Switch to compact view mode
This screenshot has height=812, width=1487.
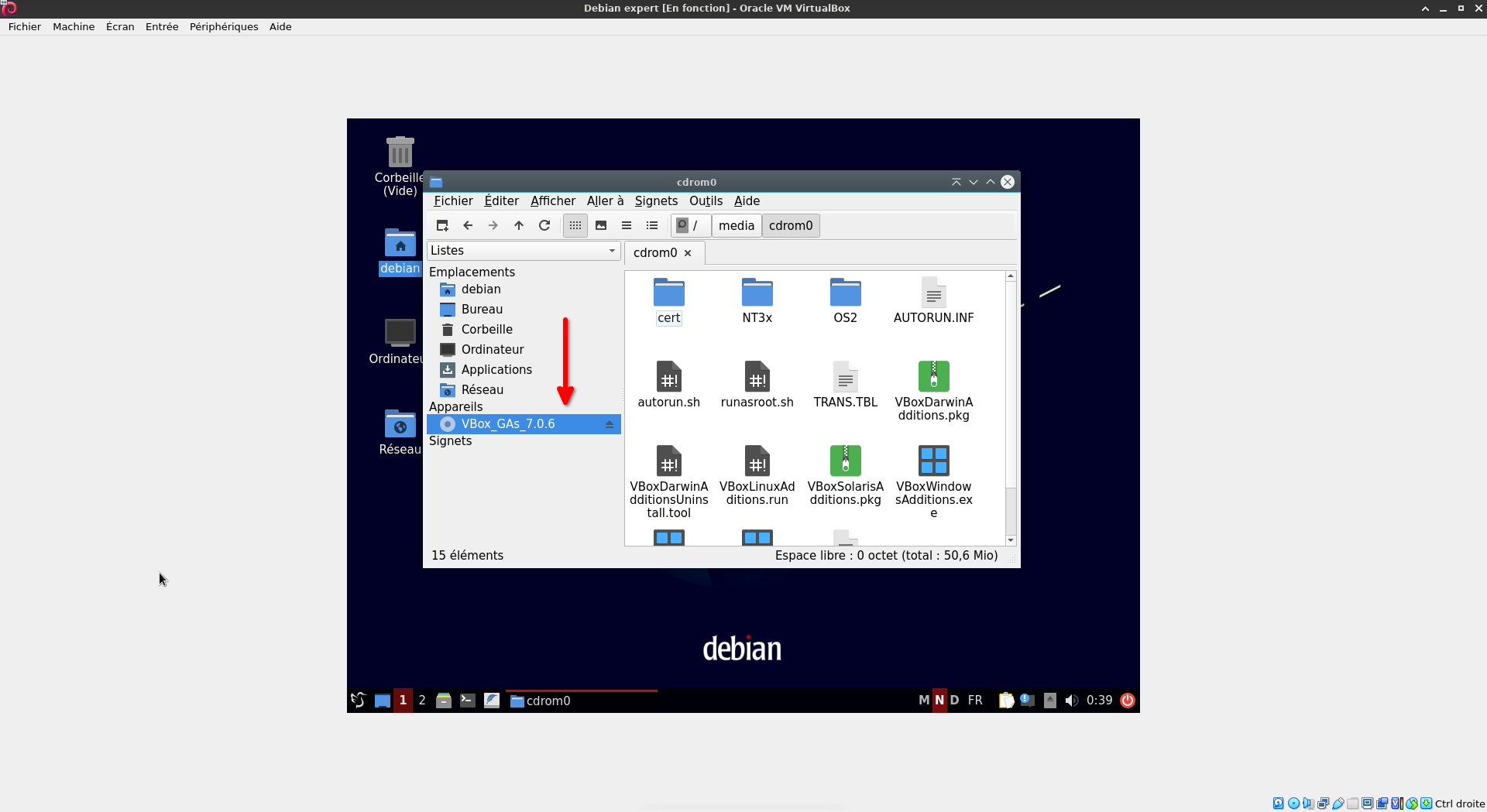point(627,225)
